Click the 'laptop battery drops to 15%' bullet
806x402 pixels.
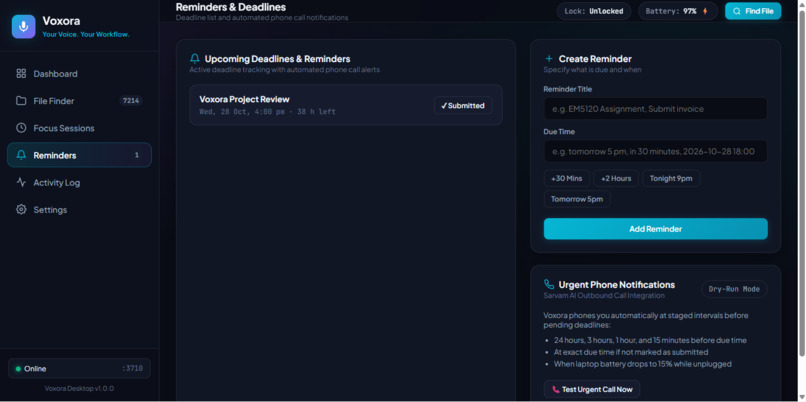click(643, 364)
